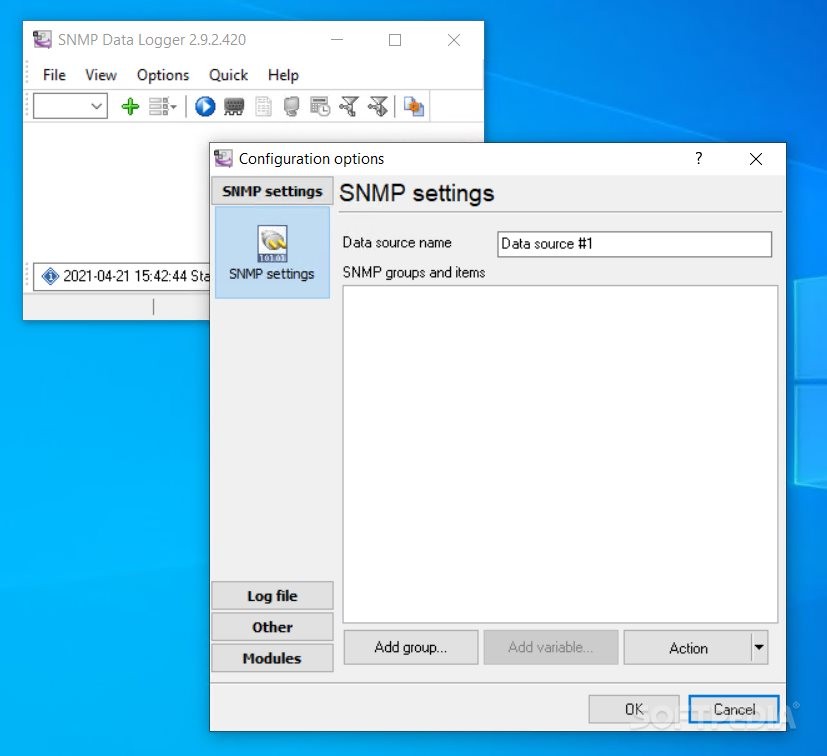
Task: Click the SNMP settings icon in sidebar
Action: tap(272, 253)
